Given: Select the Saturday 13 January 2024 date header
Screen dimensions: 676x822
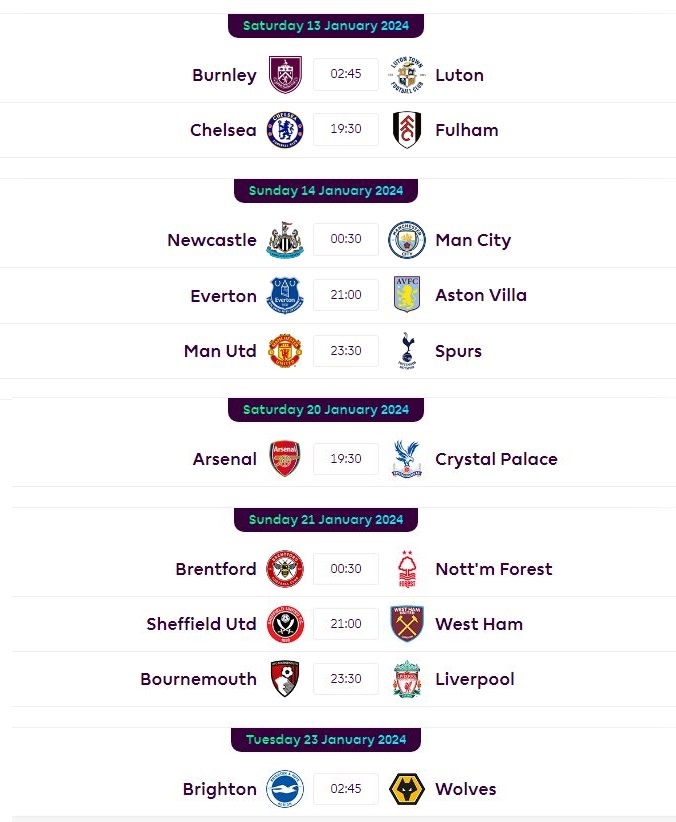Looking at the screenshot, I should click(326, 26).
